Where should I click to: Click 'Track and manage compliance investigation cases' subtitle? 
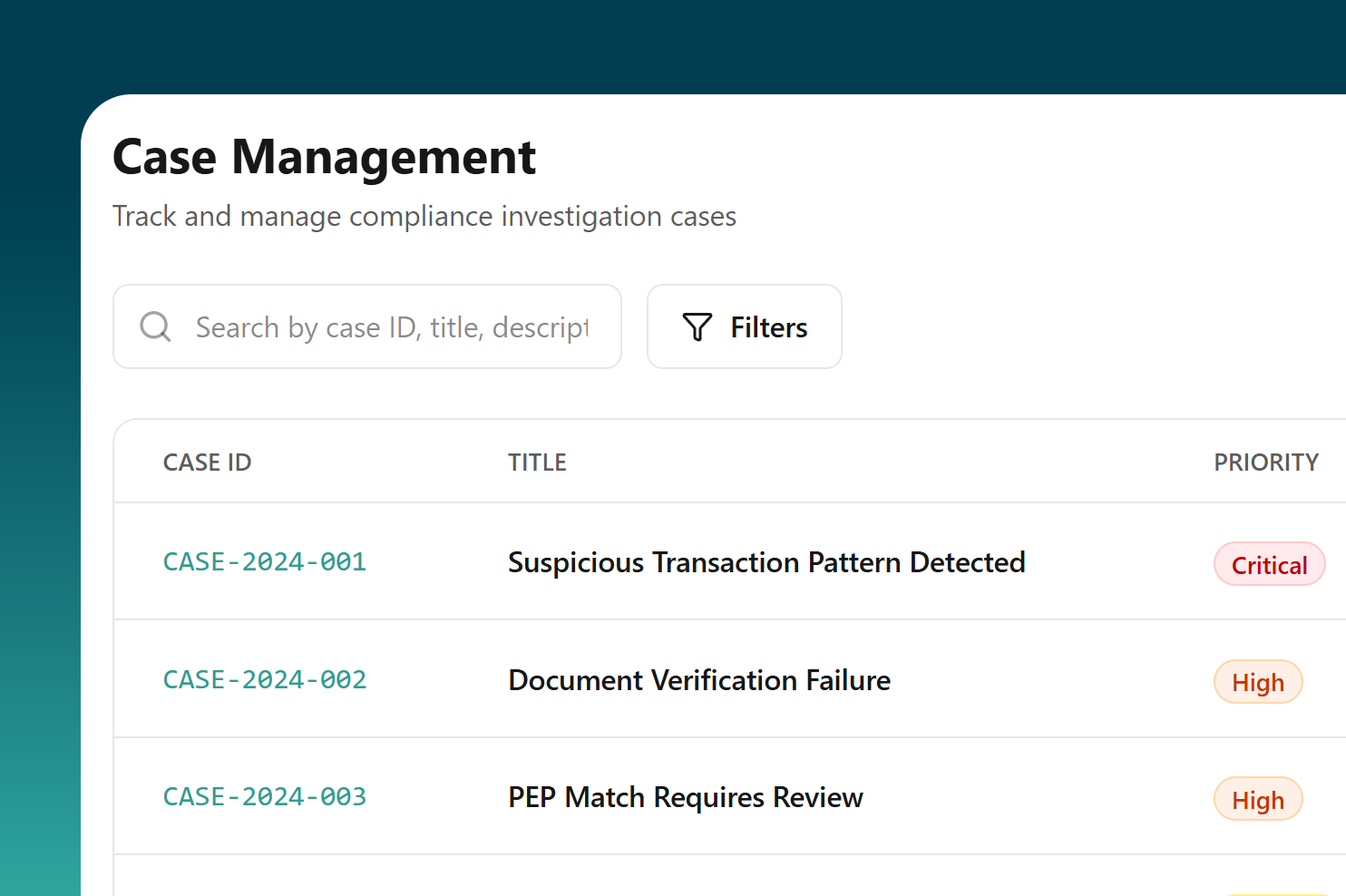(424, 217)
